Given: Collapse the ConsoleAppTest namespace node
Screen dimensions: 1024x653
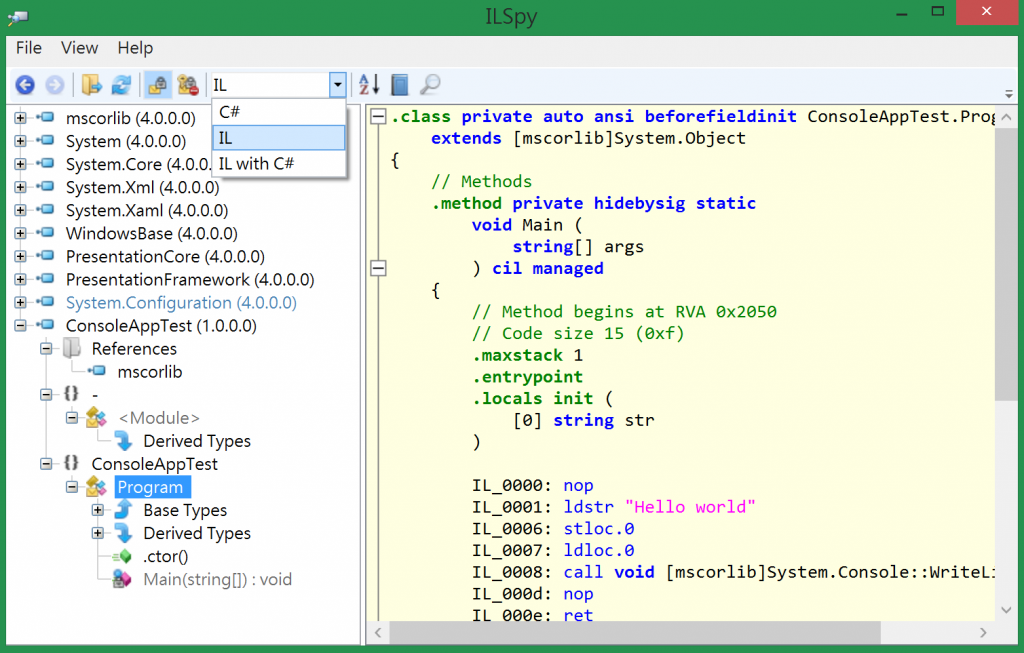Looking at the screenshot, I should [46, 464].
